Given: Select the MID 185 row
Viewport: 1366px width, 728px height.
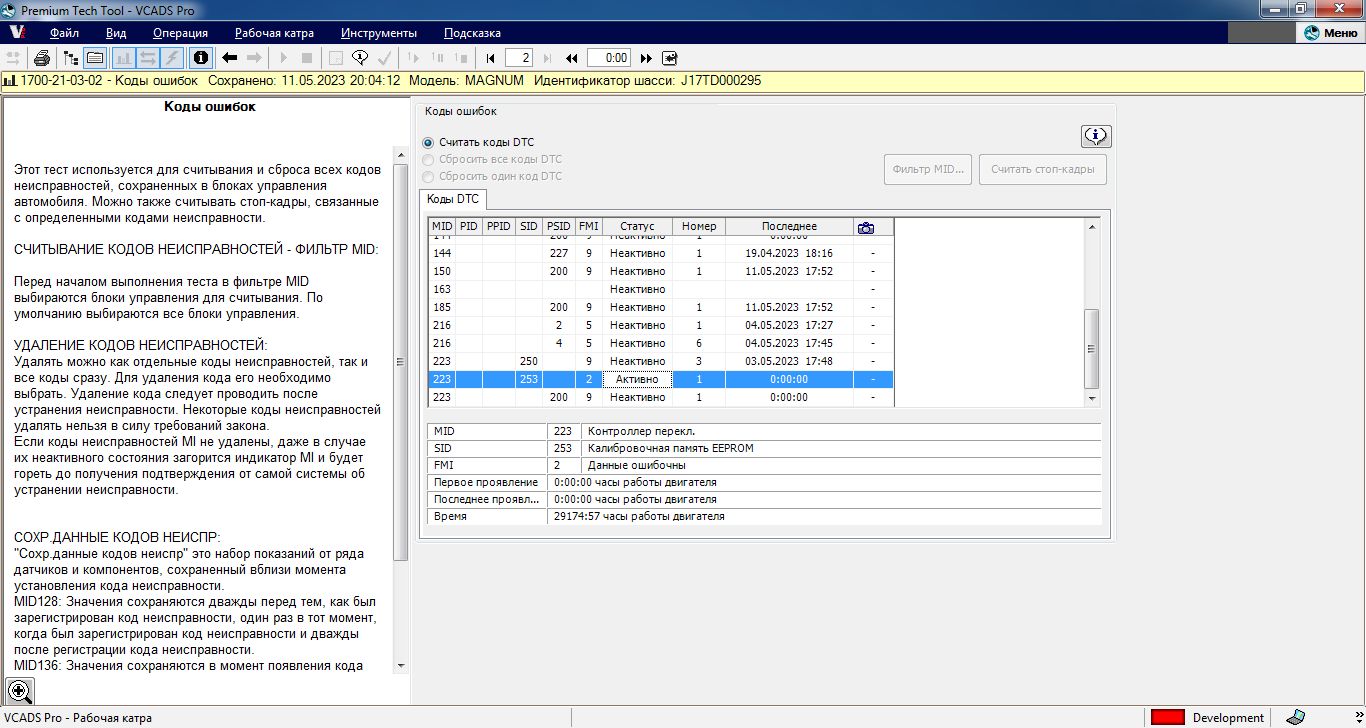Looking at the screenshot, I should click(661, 307).
